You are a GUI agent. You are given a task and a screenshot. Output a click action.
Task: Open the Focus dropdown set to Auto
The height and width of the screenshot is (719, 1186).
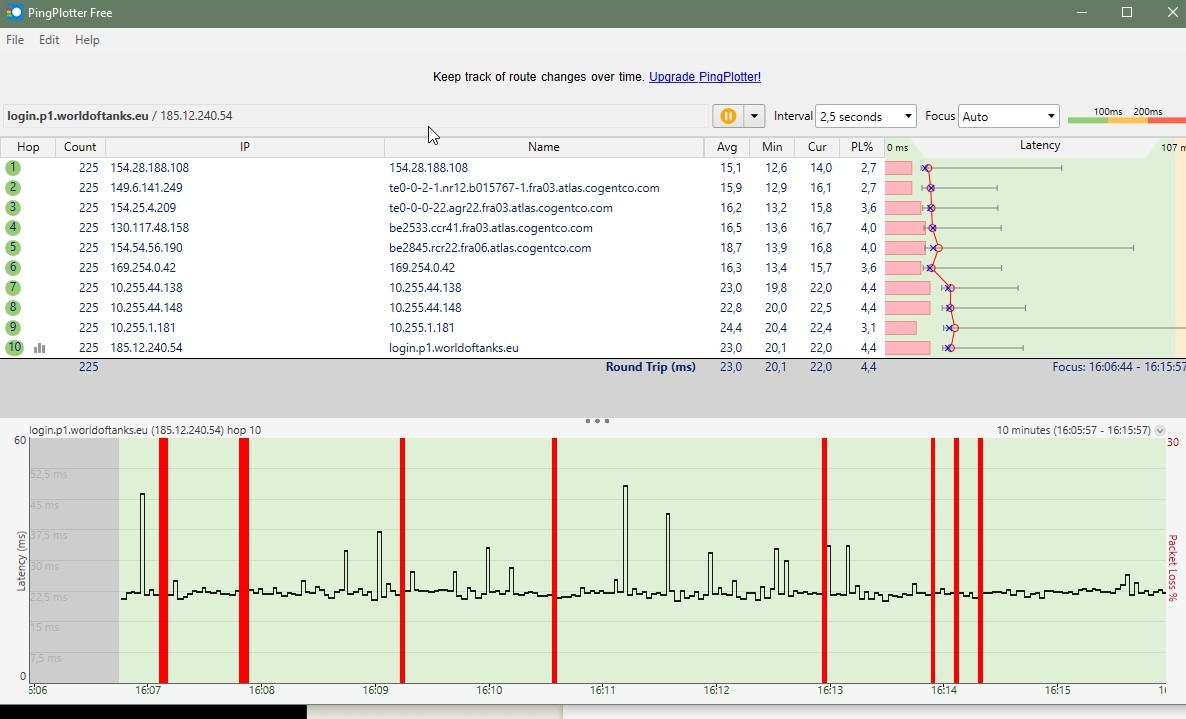click(1008, 116)
